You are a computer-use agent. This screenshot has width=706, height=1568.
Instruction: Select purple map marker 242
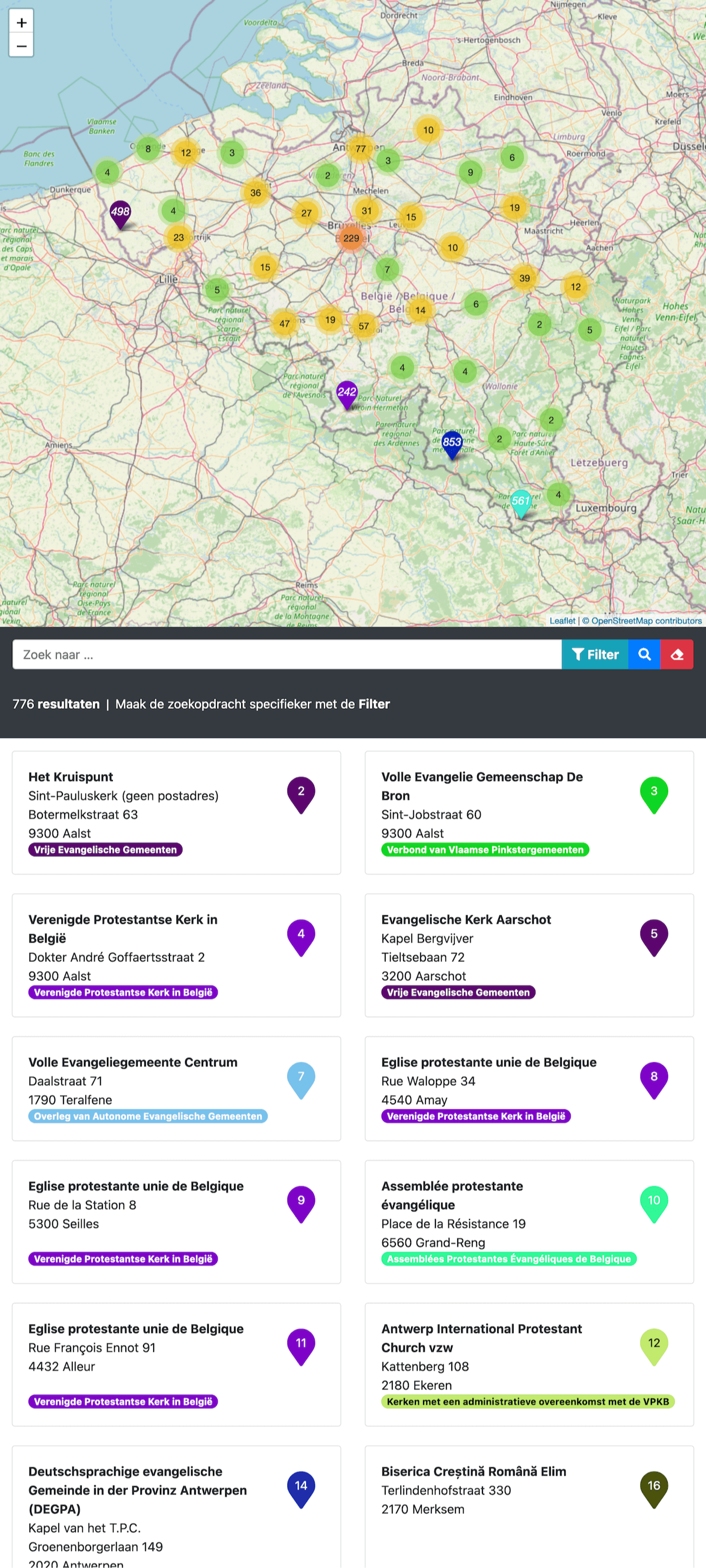tap(347, 393)
